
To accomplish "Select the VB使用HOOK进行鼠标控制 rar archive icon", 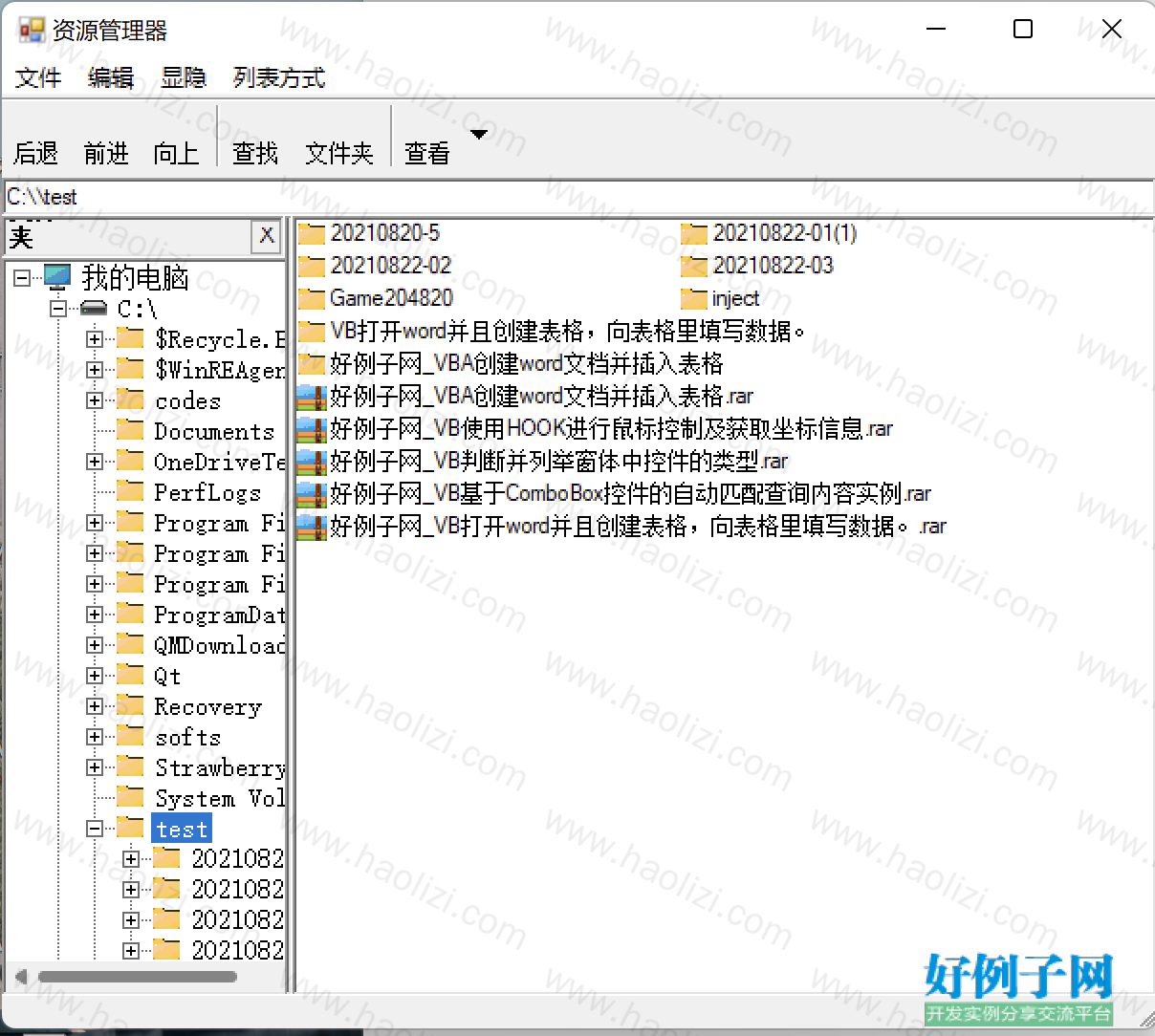I will tap(312, 428).
